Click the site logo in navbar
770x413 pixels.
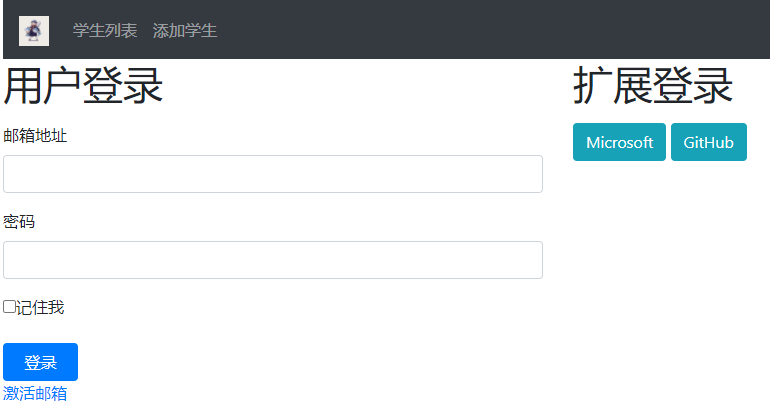(34, 31)
